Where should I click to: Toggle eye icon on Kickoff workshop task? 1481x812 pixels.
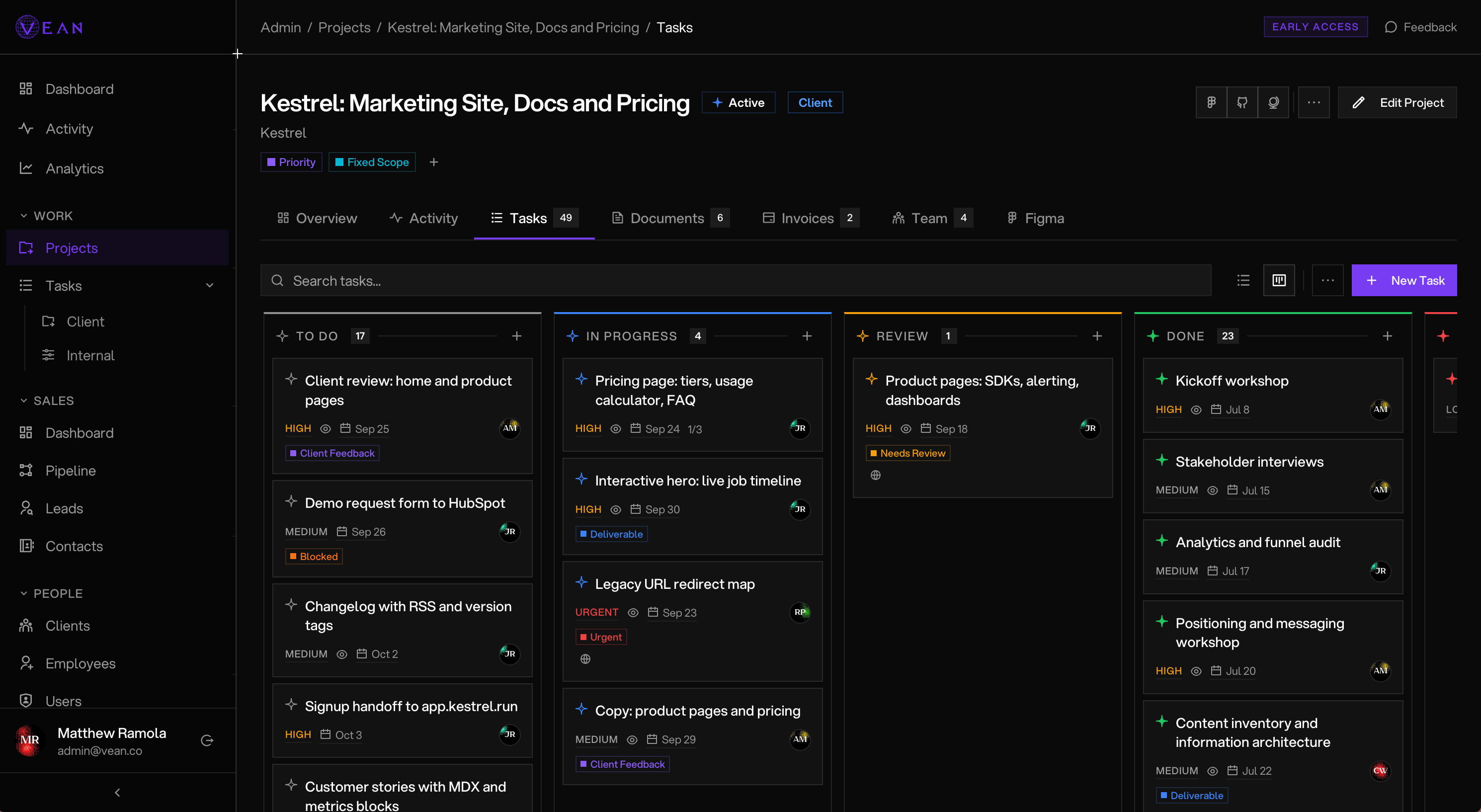click(1196, 410)
